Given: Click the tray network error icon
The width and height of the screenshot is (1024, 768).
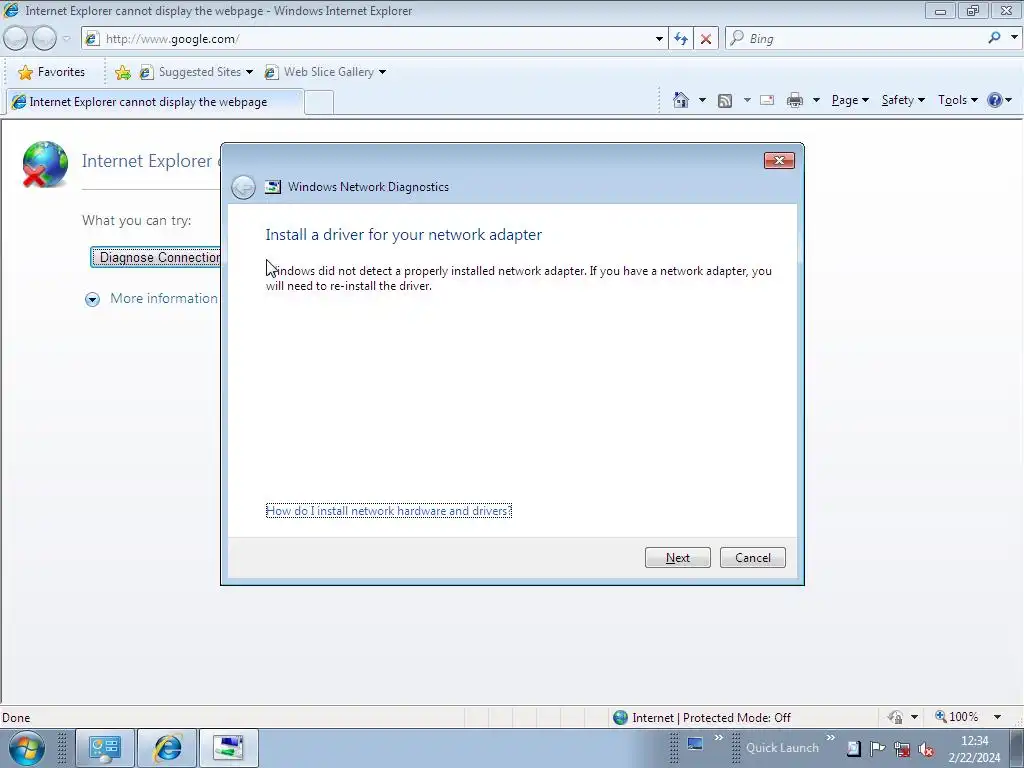Looking at the screenshot, I should [x=903, y=749].
